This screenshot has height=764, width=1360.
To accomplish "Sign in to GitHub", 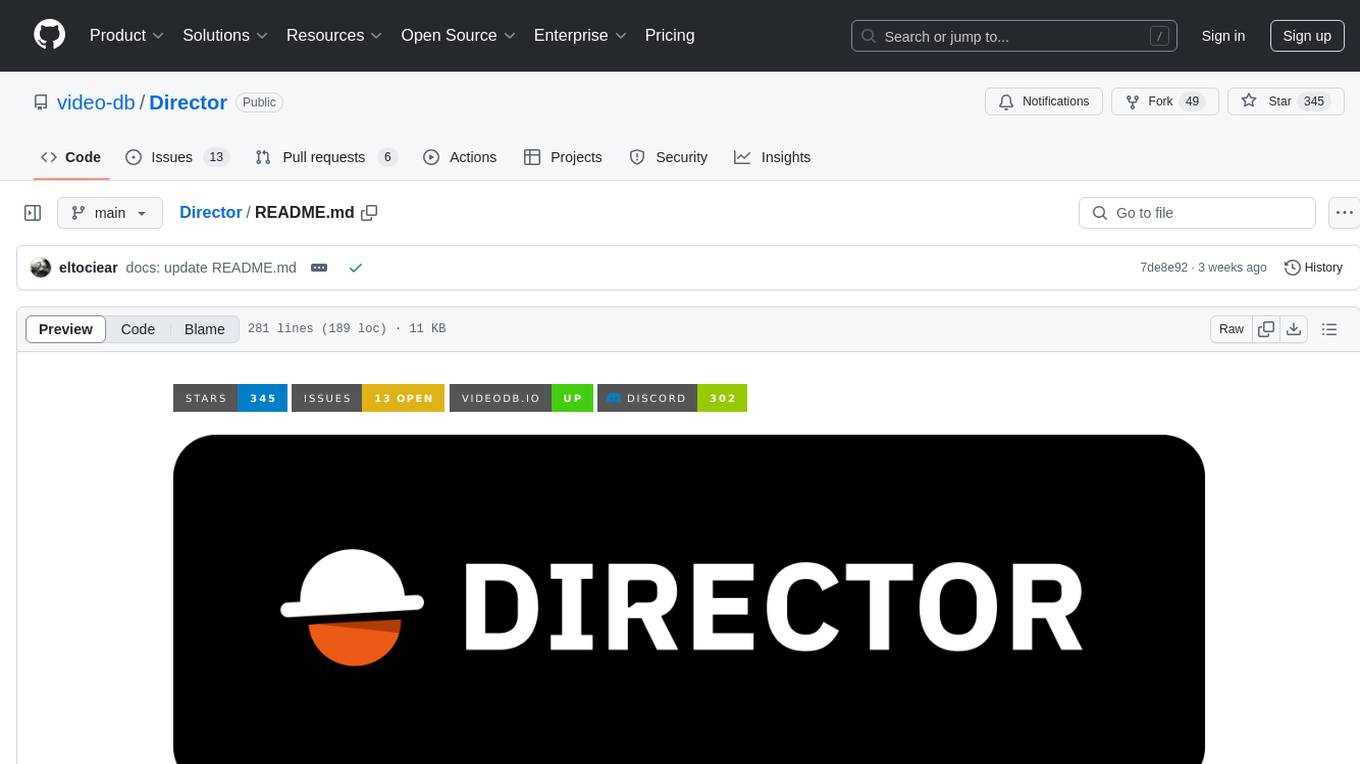I will tap(1223, 36).
